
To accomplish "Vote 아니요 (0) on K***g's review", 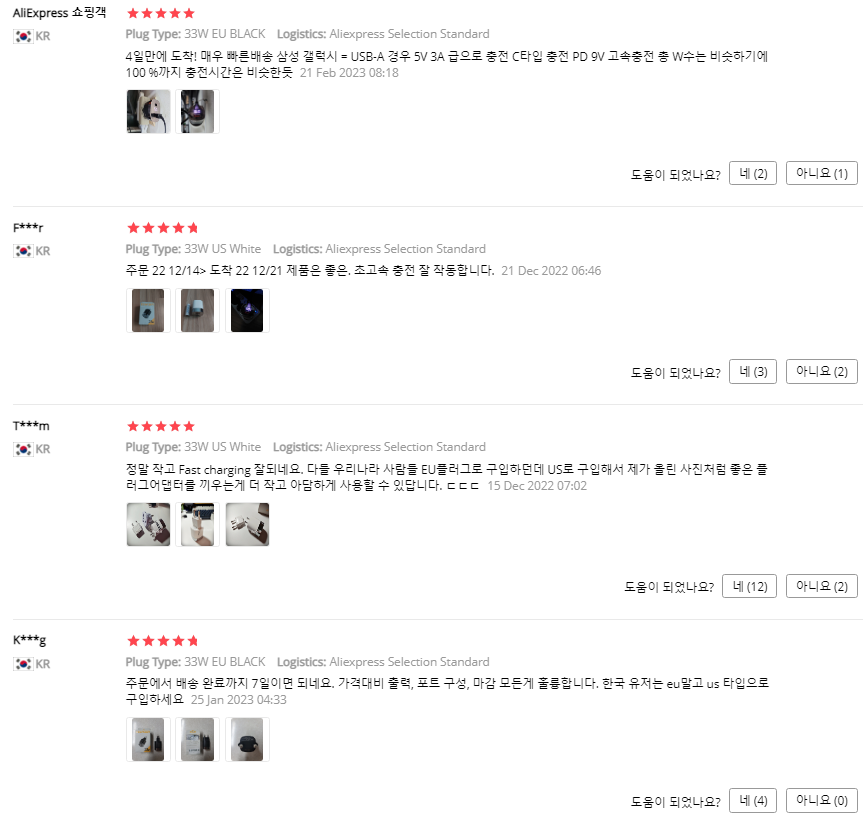I will (x=821, y=800).
